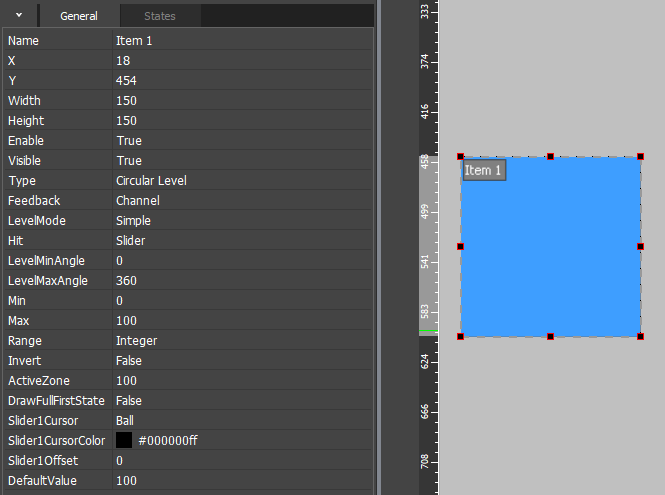665x495 pixels.
Task: Open the panel dropdown arrow beside General tab
Action: point(18,15)
